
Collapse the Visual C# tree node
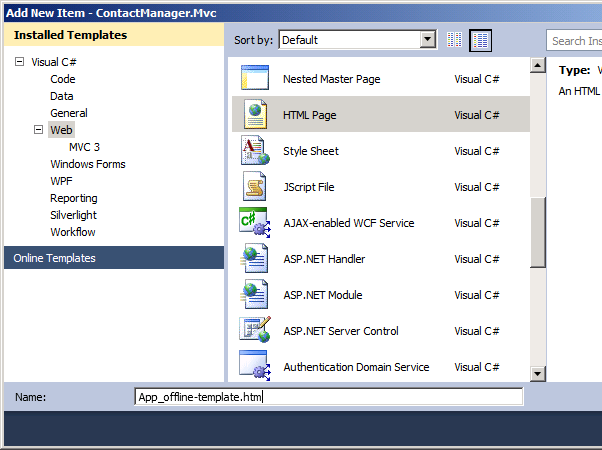pyautogui.click(x=19, y=62)
